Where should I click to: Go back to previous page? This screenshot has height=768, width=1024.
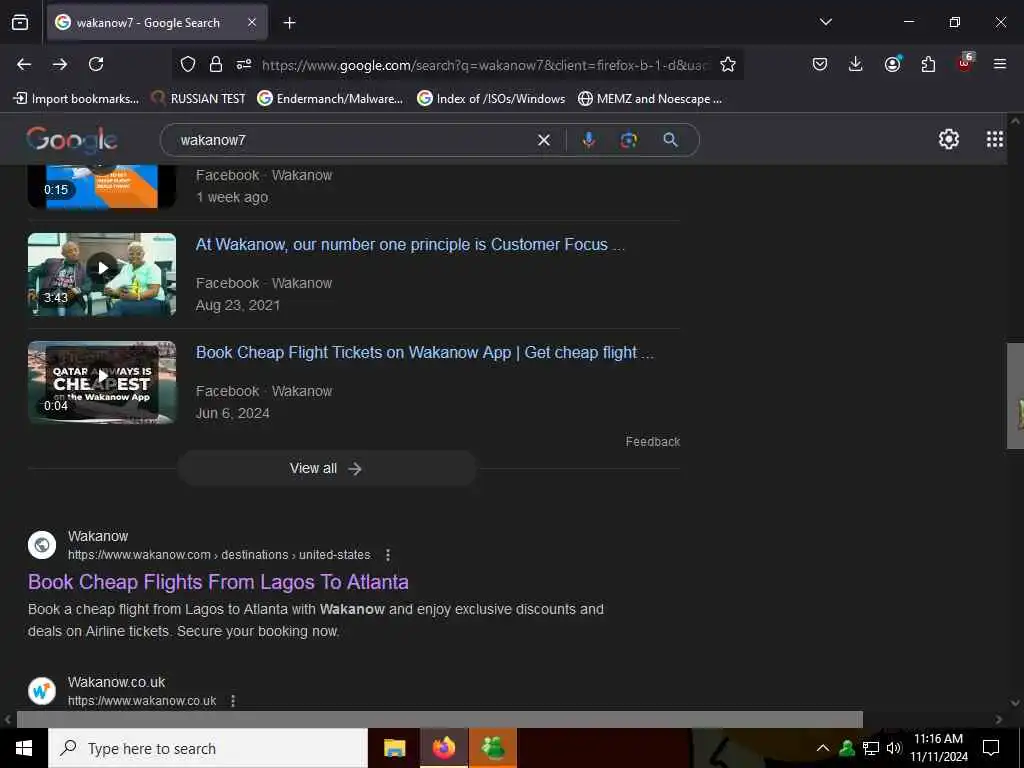24,64
